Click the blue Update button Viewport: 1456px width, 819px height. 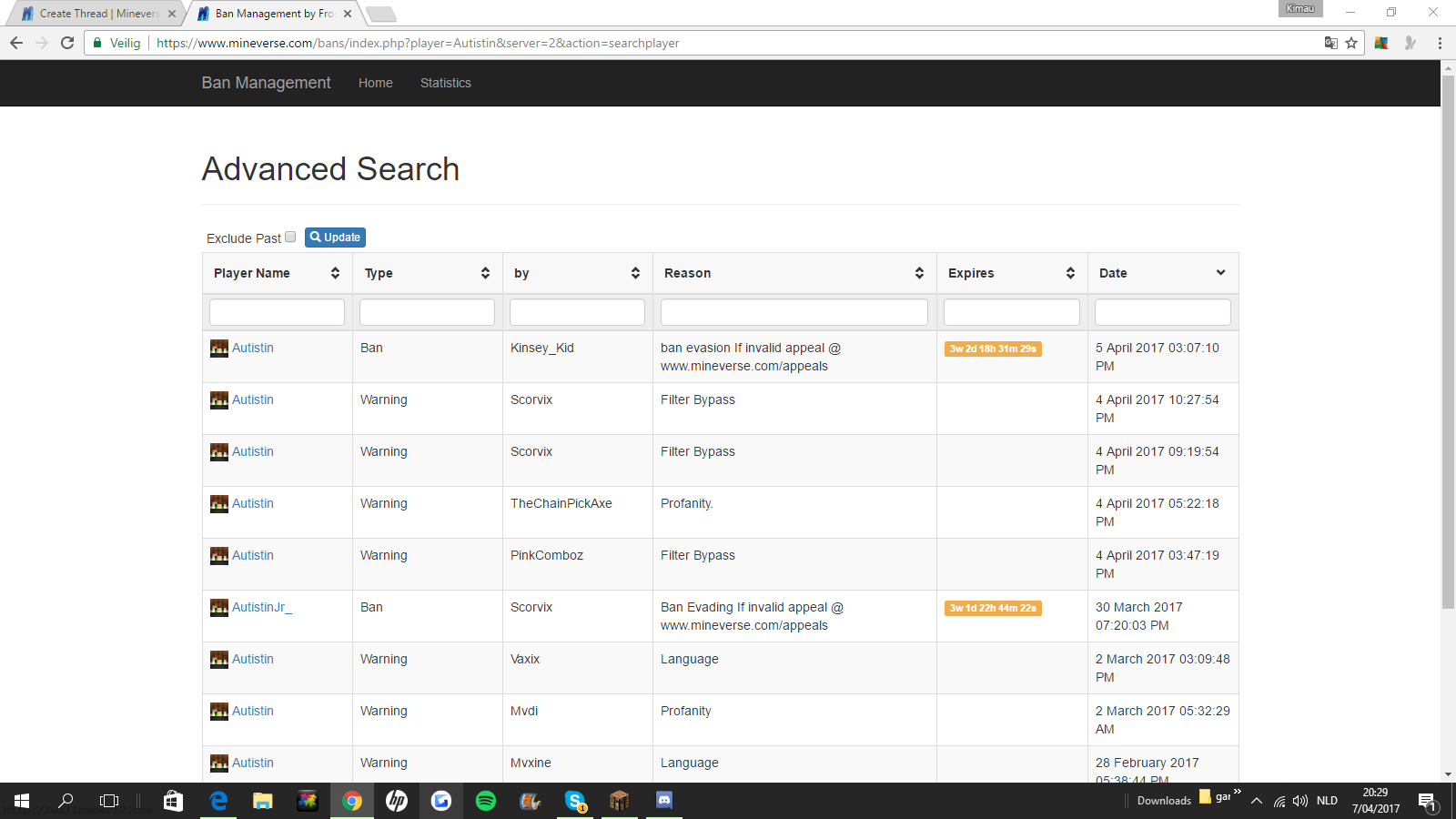tap(335, 238)
